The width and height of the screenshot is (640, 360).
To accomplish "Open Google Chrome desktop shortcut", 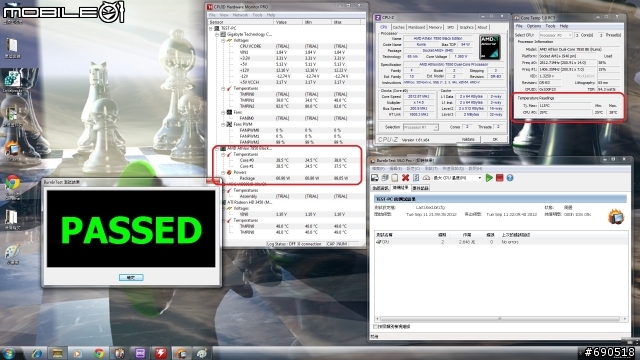I will tap(12, 187).
